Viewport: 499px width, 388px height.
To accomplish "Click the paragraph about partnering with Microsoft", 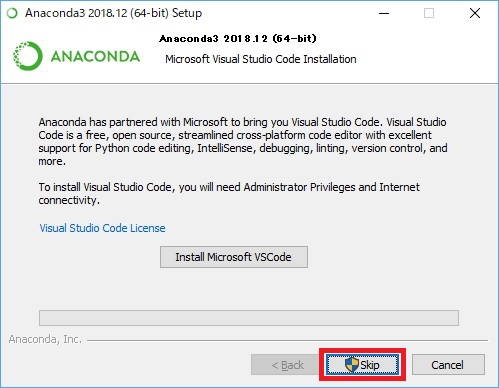I will coord(243,142).
